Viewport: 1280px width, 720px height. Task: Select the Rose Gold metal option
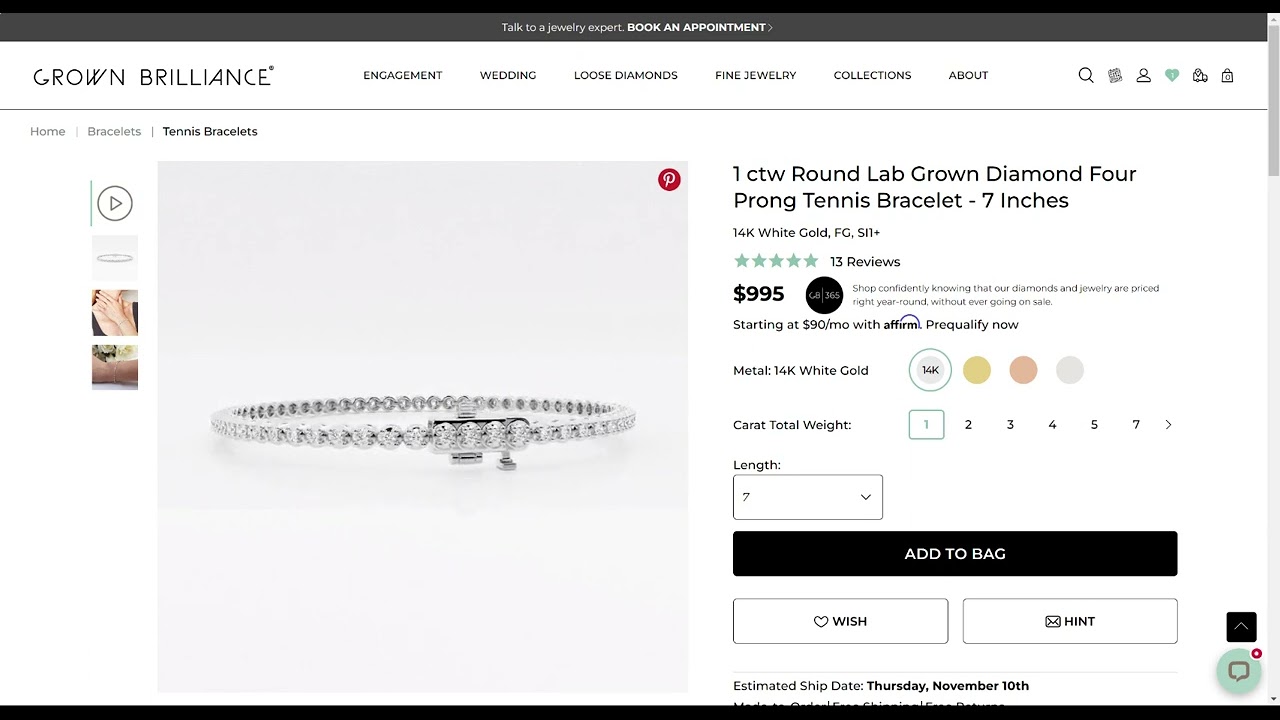[1023, 370]
